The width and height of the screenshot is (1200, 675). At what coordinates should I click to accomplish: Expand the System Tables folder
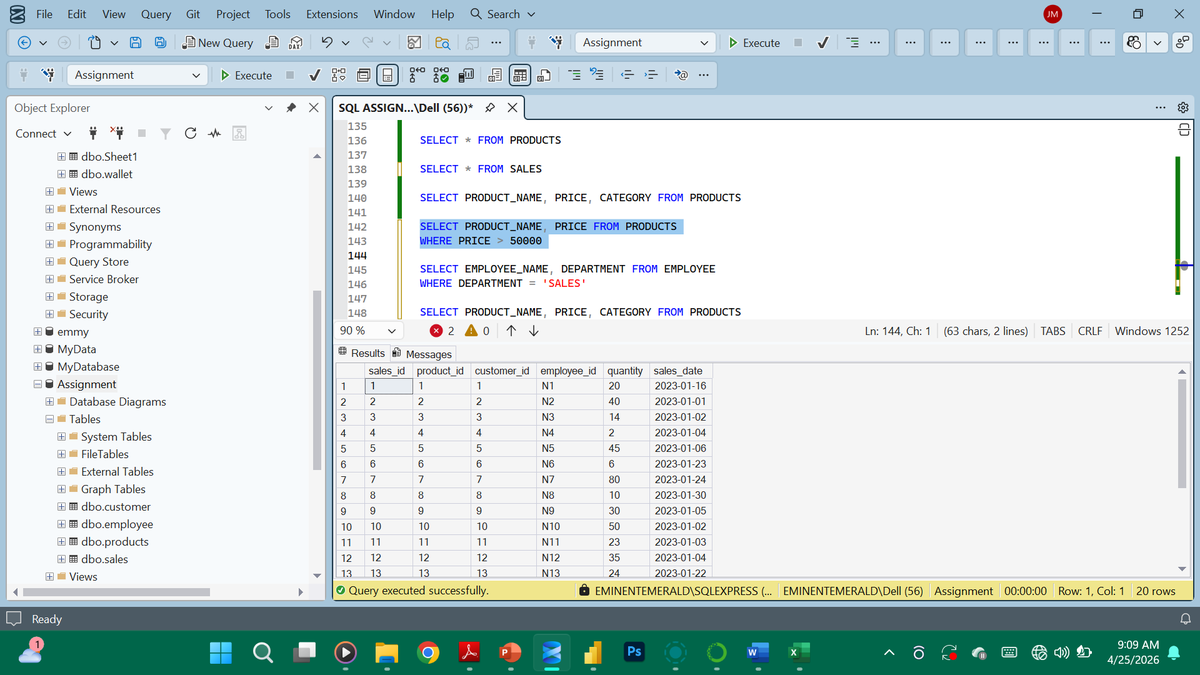[62, 437]
